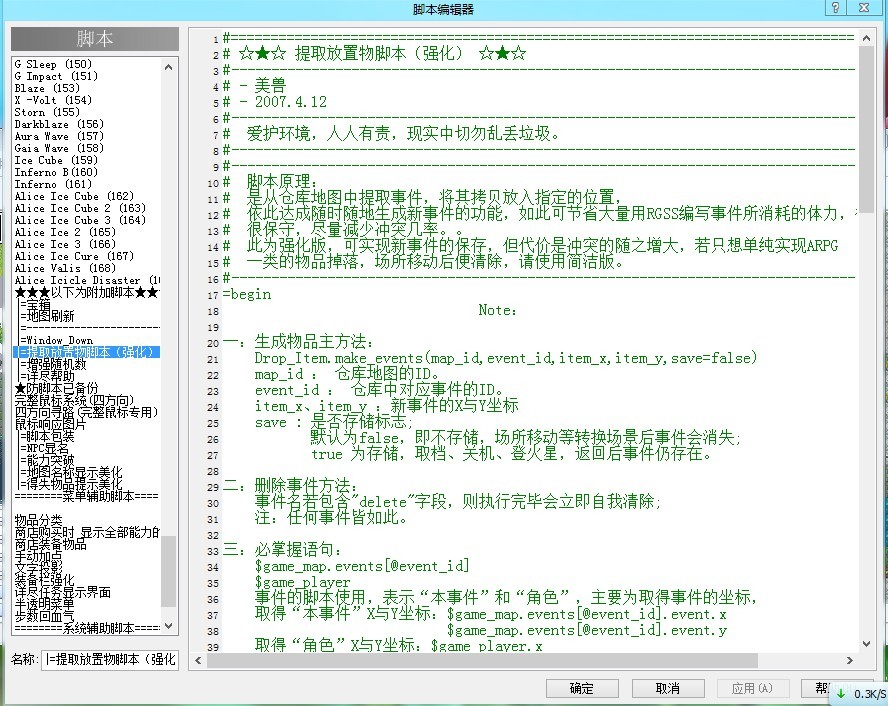Select the 'Blaze (153)' script
888x706 pixels.
[x=47, y=88]
